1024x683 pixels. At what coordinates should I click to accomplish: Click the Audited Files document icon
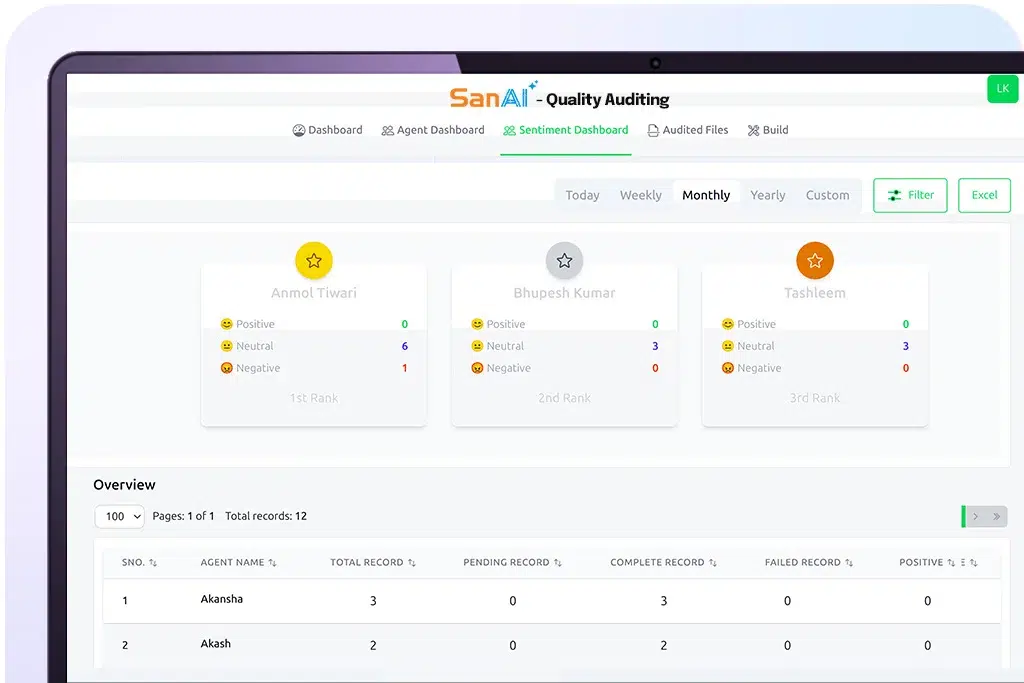653,131
